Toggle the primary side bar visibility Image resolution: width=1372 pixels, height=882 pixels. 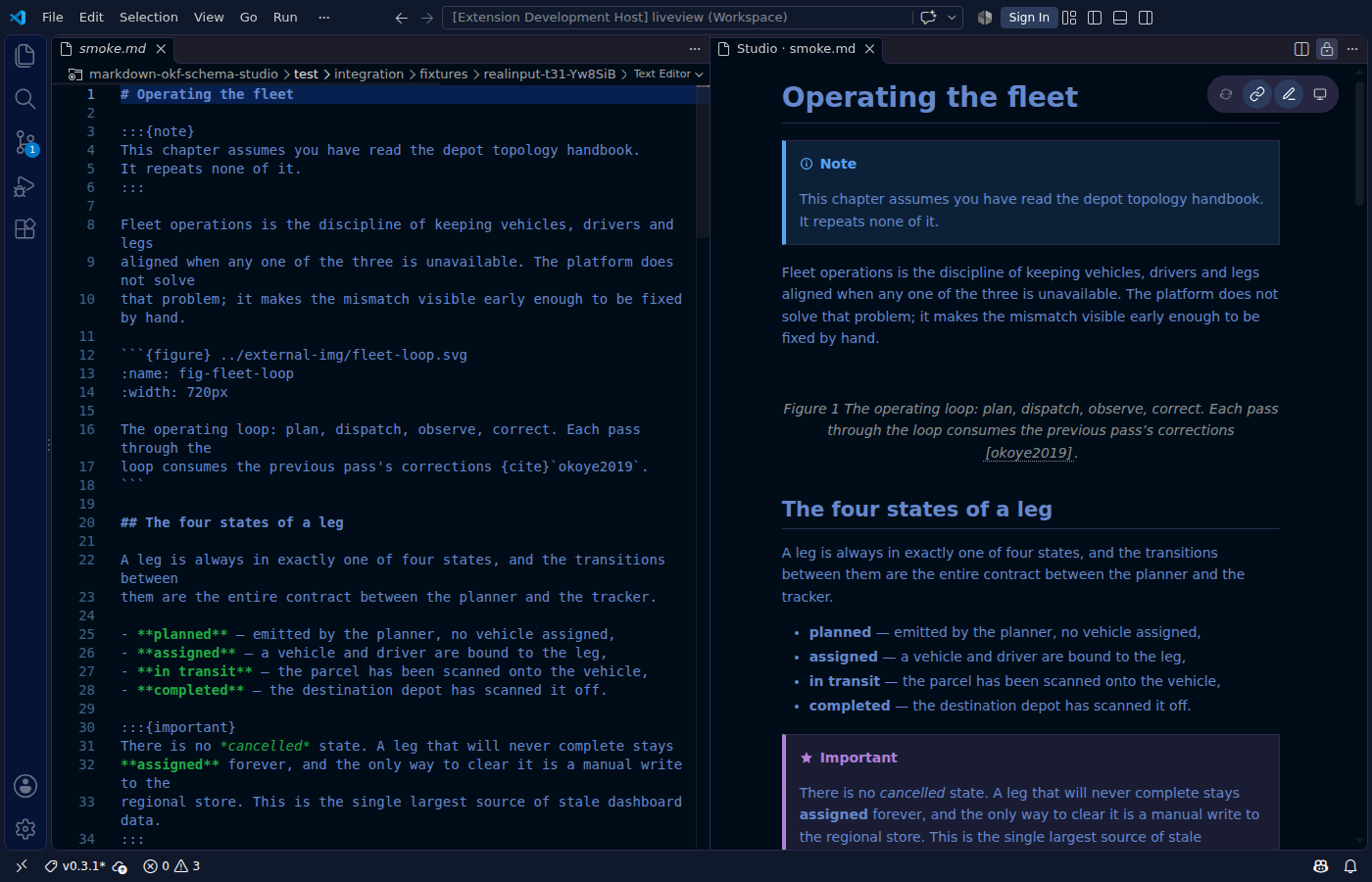(x=1095, y=18)
